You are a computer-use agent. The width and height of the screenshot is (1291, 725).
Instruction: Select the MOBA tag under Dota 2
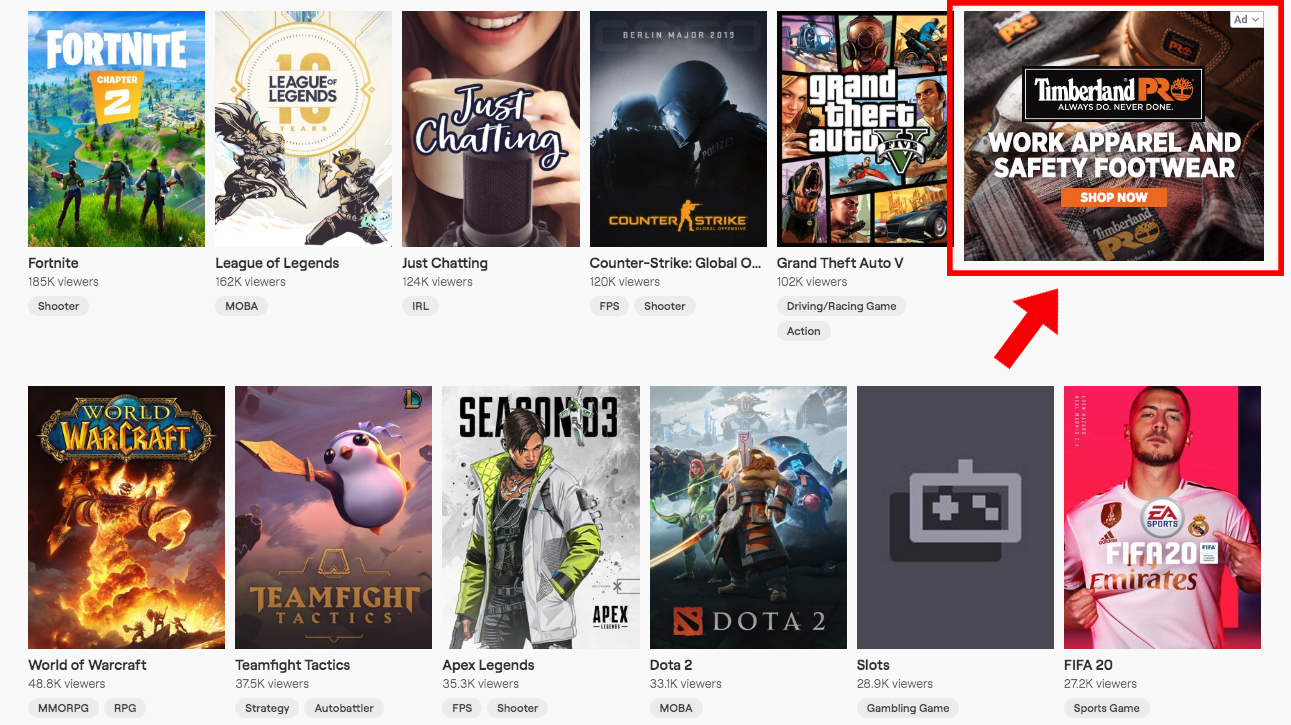676,708
